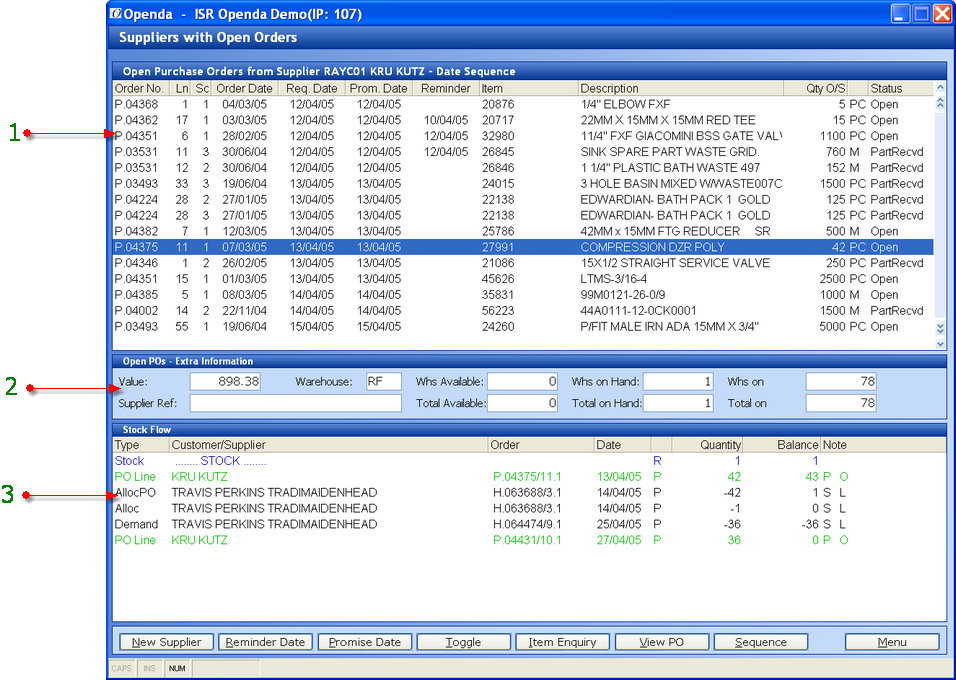956x680 pixels.
Task: Click the Whs Available field
Action: click(523, 382)
